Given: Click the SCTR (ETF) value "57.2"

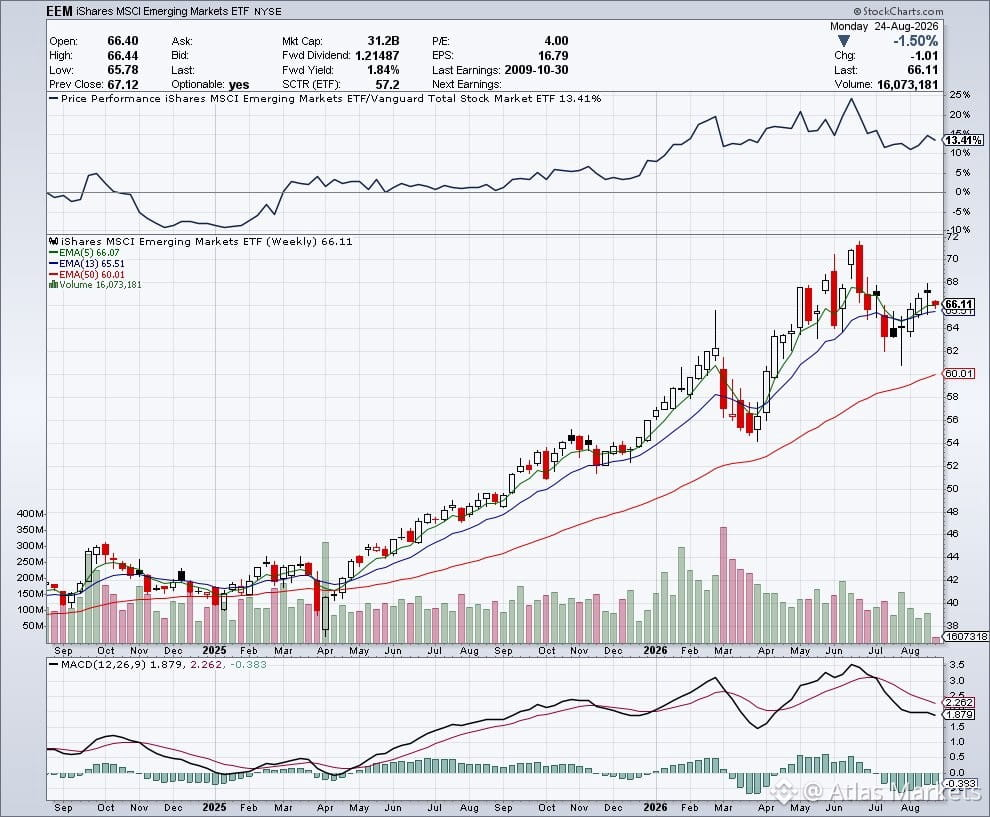Looking at the screenshot, I should (388, 85).
